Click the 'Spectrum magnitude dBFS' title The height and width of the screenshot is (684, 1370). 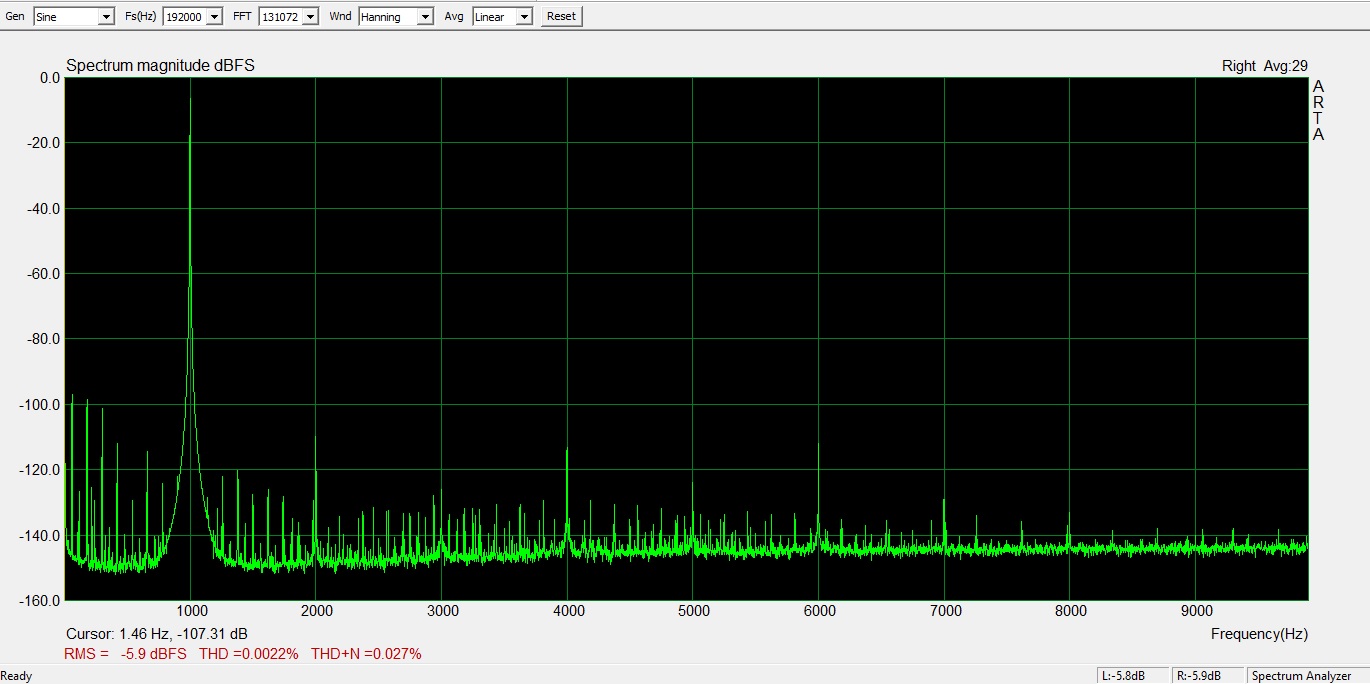160,66
